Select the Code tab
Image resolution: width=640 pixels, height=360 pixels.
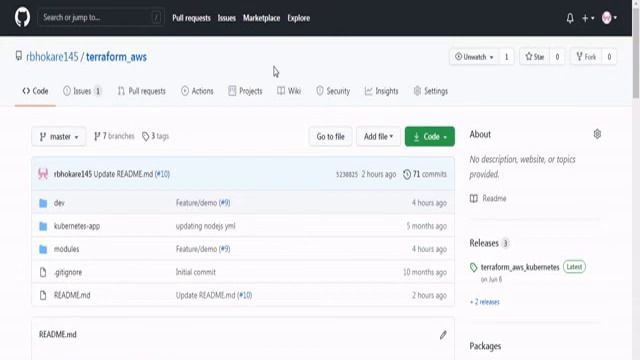35,91
